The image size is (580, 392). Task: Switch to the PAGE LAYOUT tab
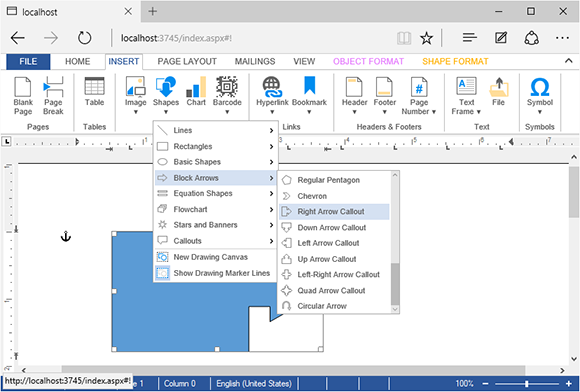[x=187, y=61]
